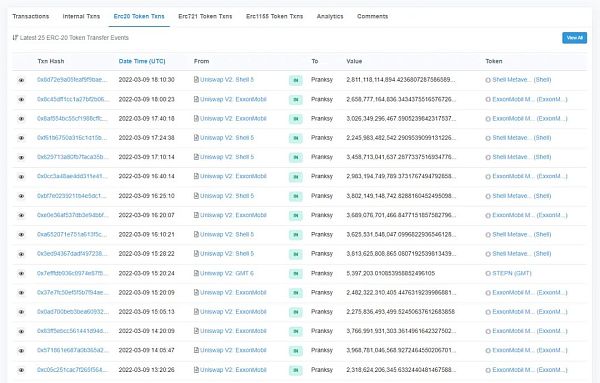Click IN badge on 18:00:23 ExxonMobil row
The image size is (600, 383).
(296, 100)
